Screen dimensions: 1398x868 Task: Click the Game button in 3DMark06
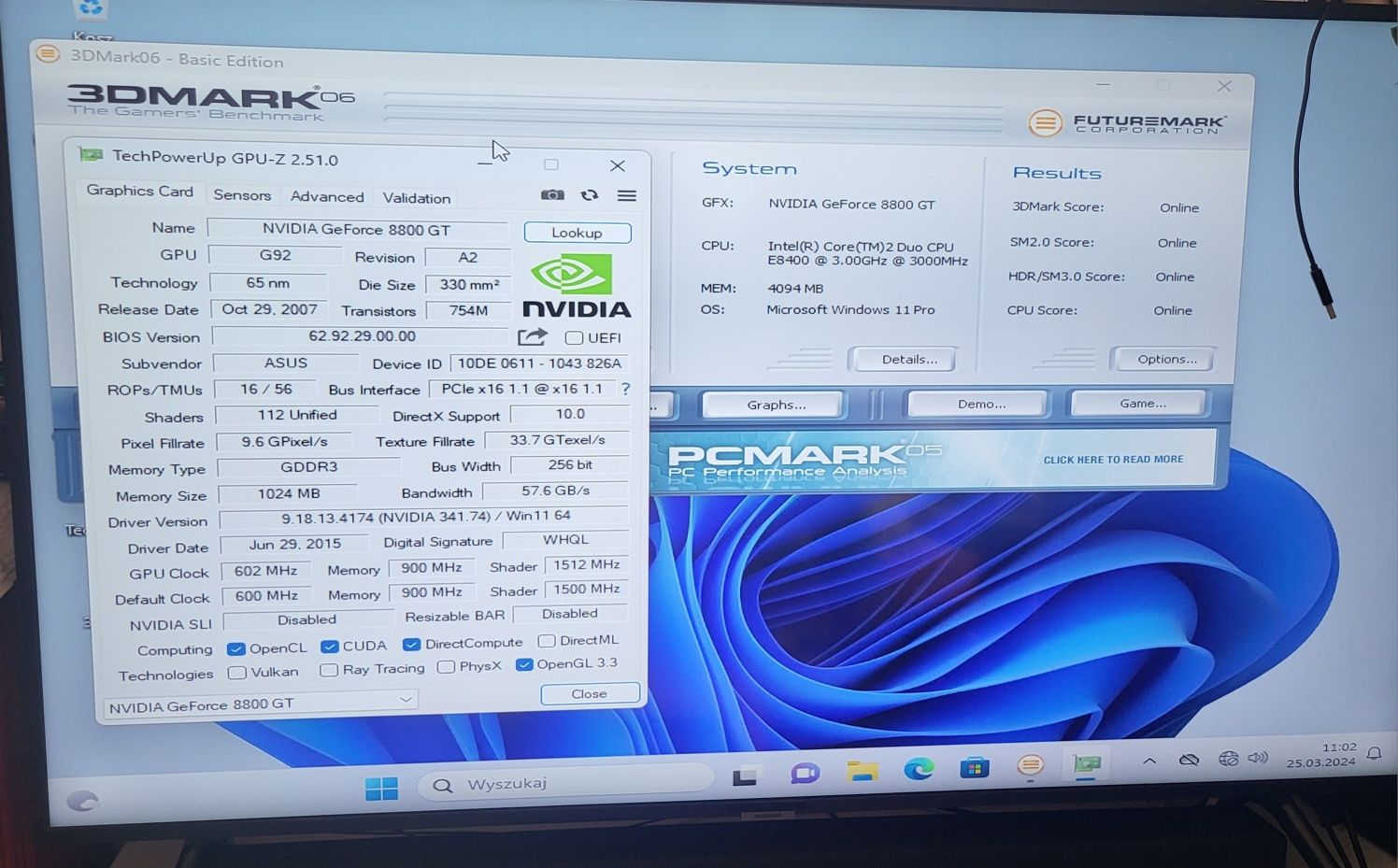pyautogui.click(x=1139, y=403)
